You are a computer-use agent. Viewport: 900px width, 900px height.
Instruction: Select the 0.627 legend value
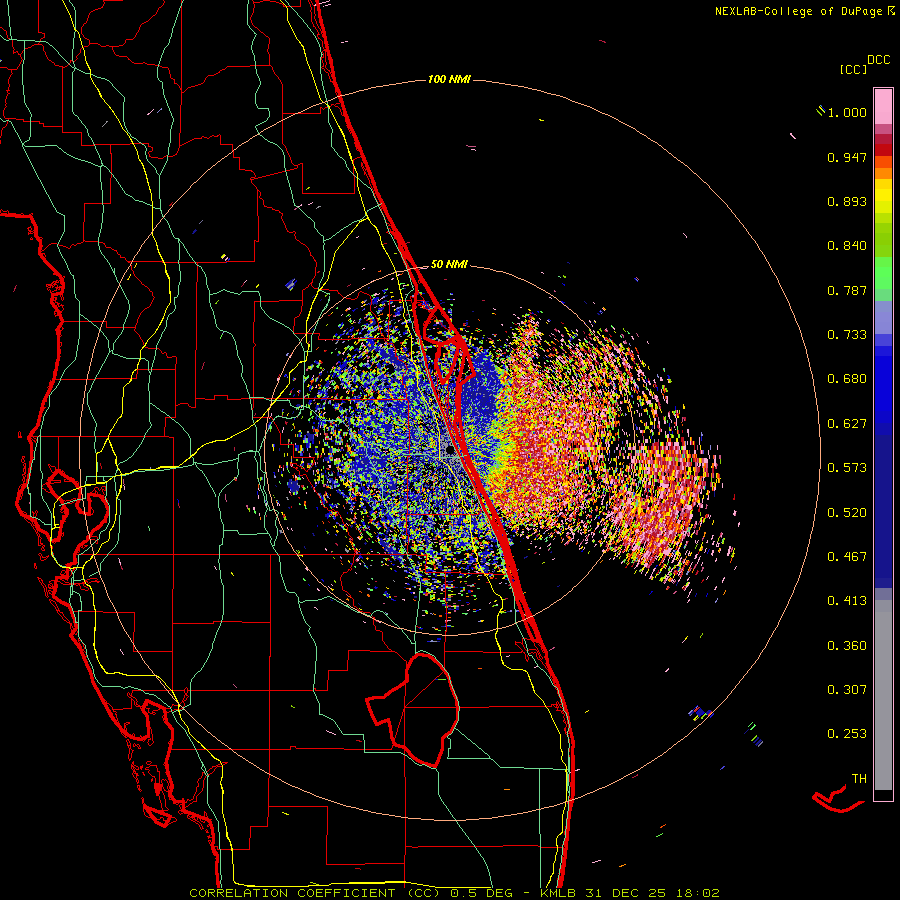847,424
